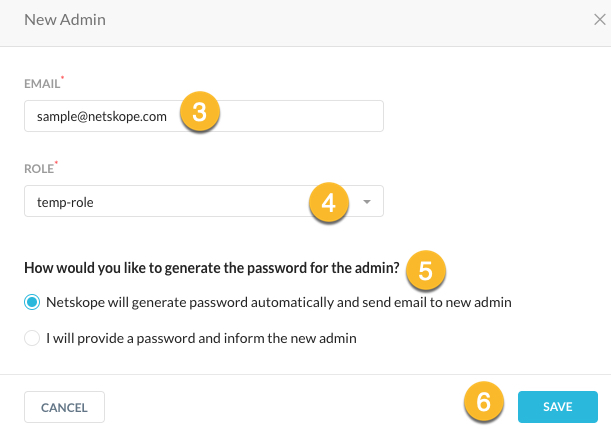Click the yellow step 5 marker
Screen dimensions: 611x429
(x=425, y=269)
